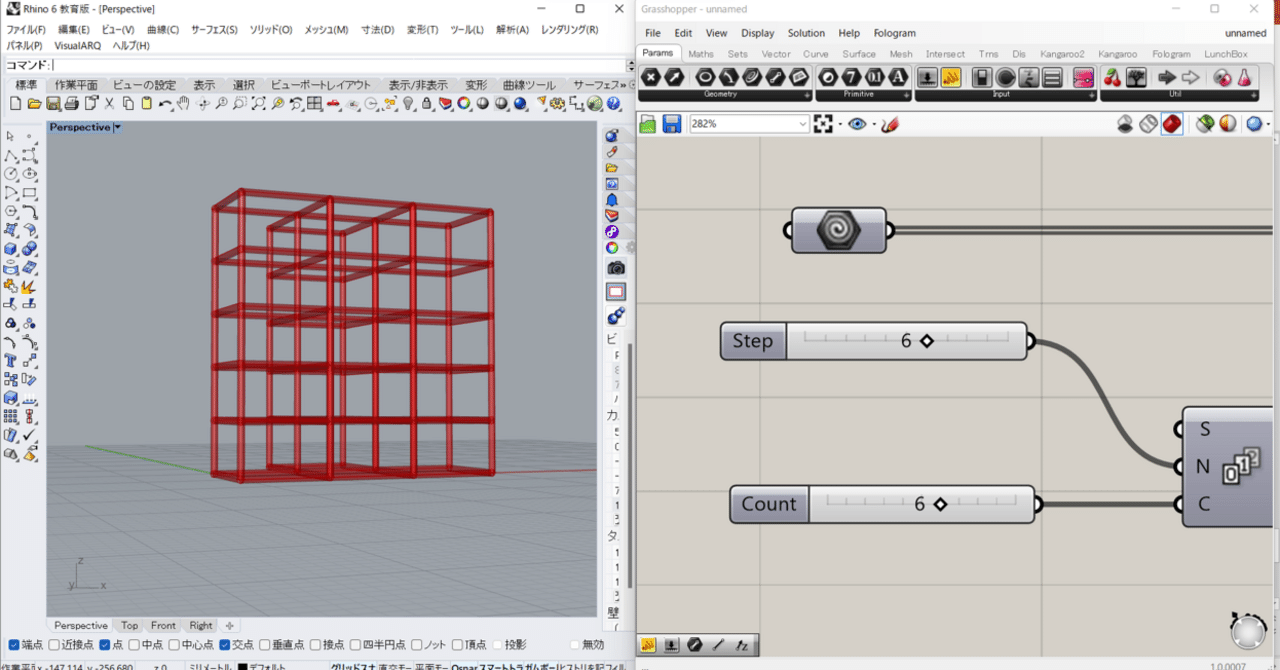Click the Paste clipboard icon in Rhino
The width and height of the screenshot is (1280, 670).
click(x=146, y=103)
